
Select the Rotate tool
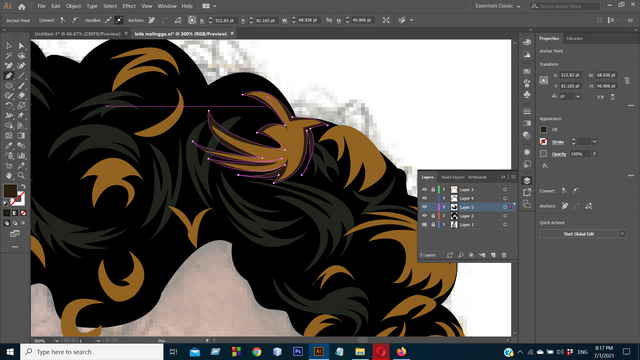9,105
